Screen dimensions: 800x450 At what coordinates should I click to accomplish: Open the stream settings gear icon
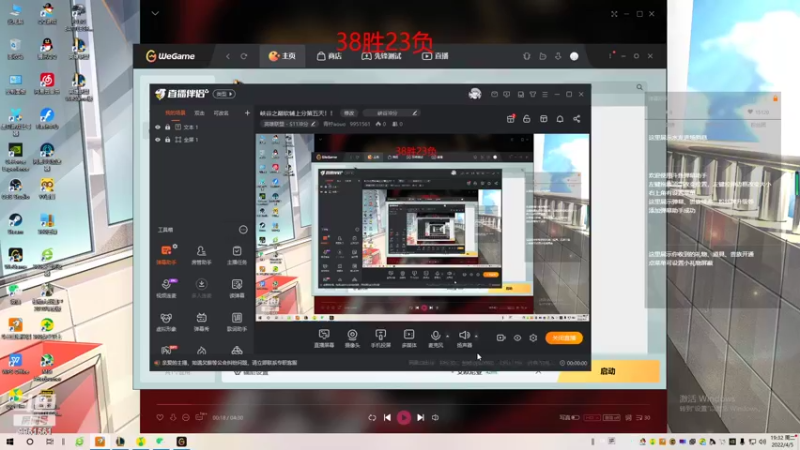pos(533,338)
